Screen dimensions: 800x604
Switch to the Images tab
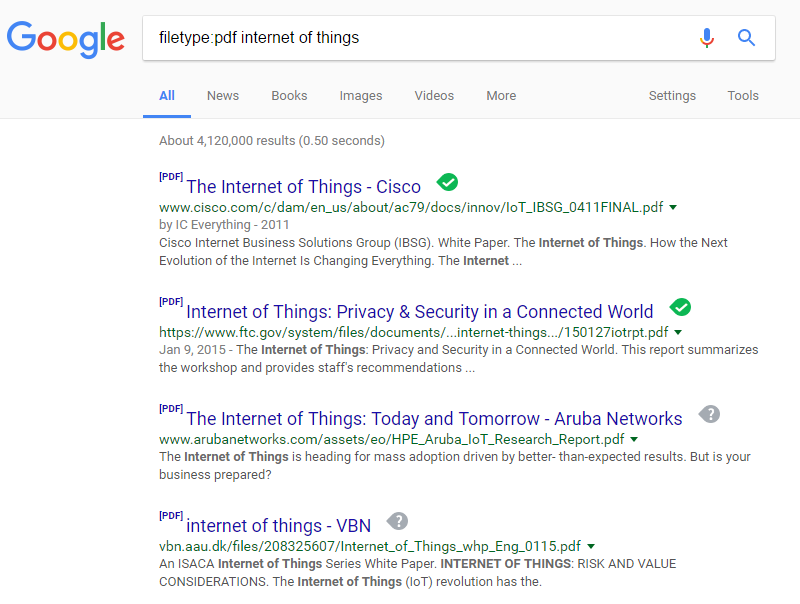361,96
